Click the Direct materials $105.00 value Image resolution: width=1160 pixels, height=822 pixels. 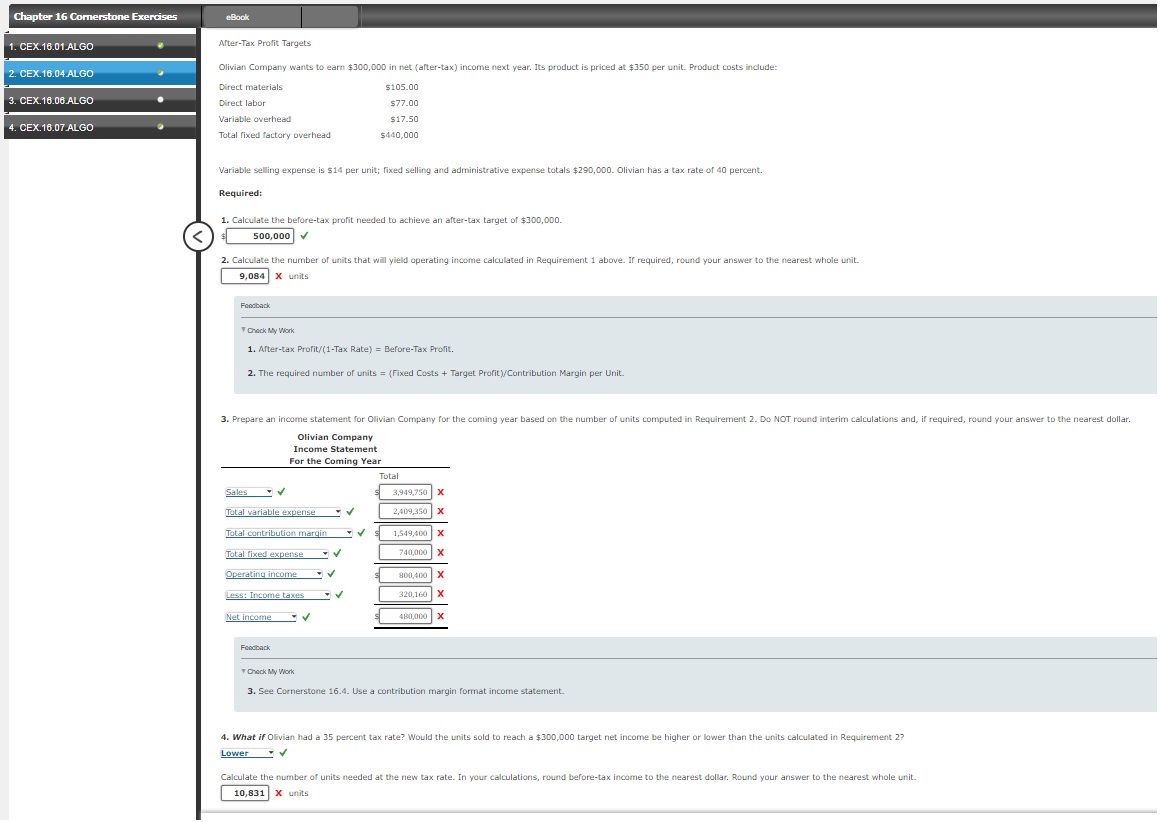click(x=402, y=87)
